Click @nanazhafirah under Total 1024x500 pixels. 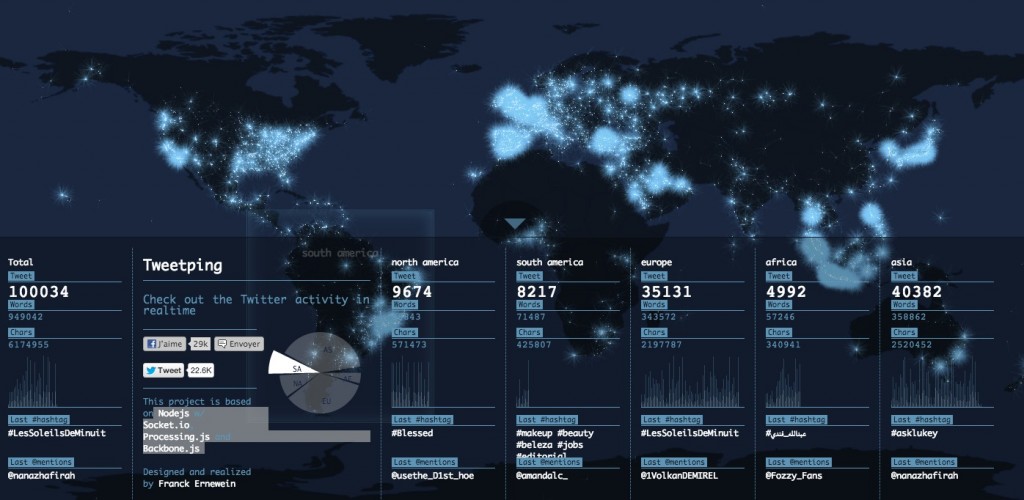(x=41, y=476)
